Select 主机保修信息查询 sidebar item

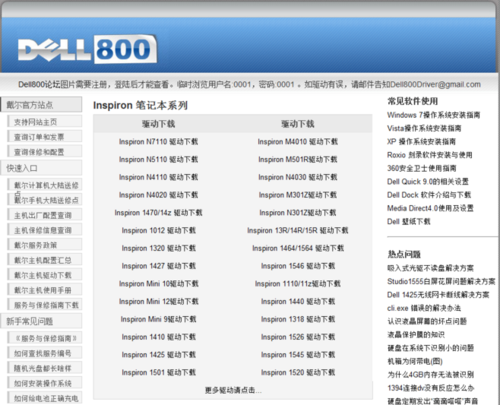point(45,230)
